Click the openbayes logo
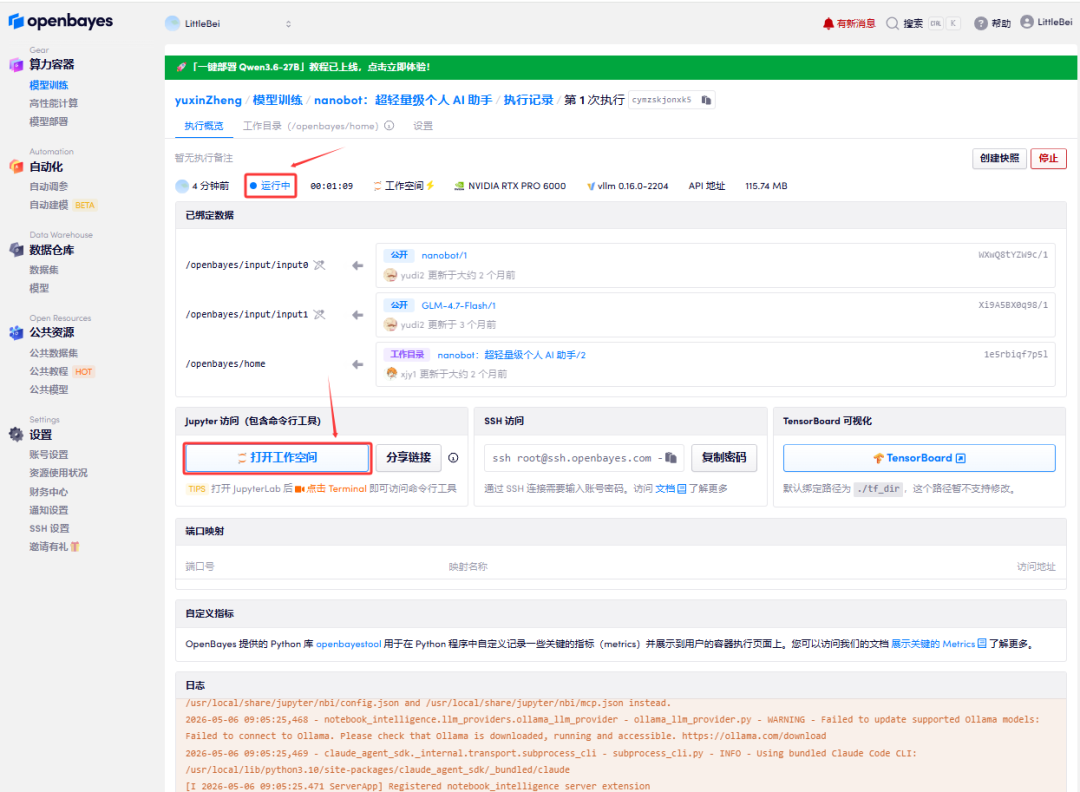Viewport: 1080px width, 792px height. click(61, 21)
